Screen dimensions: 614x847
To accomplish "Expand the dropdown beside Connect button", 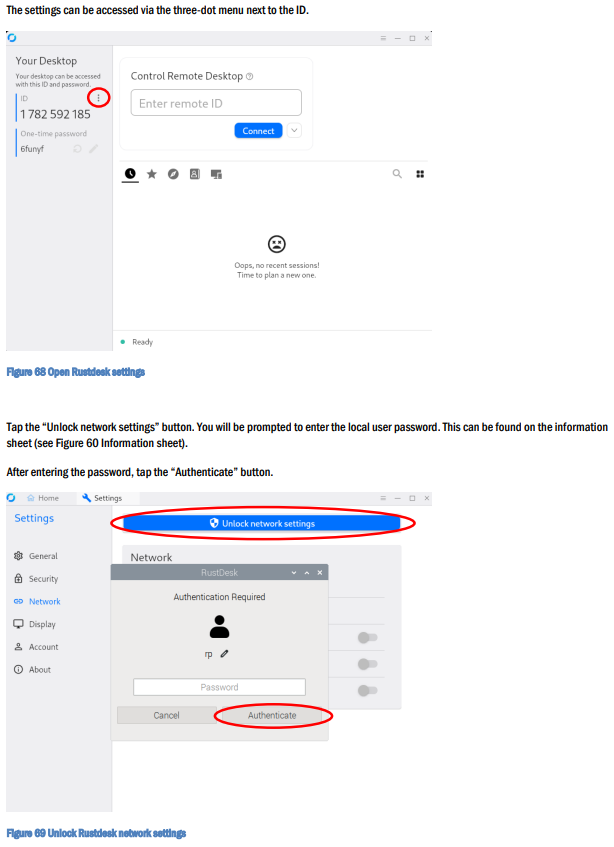I will pos(294,131).
